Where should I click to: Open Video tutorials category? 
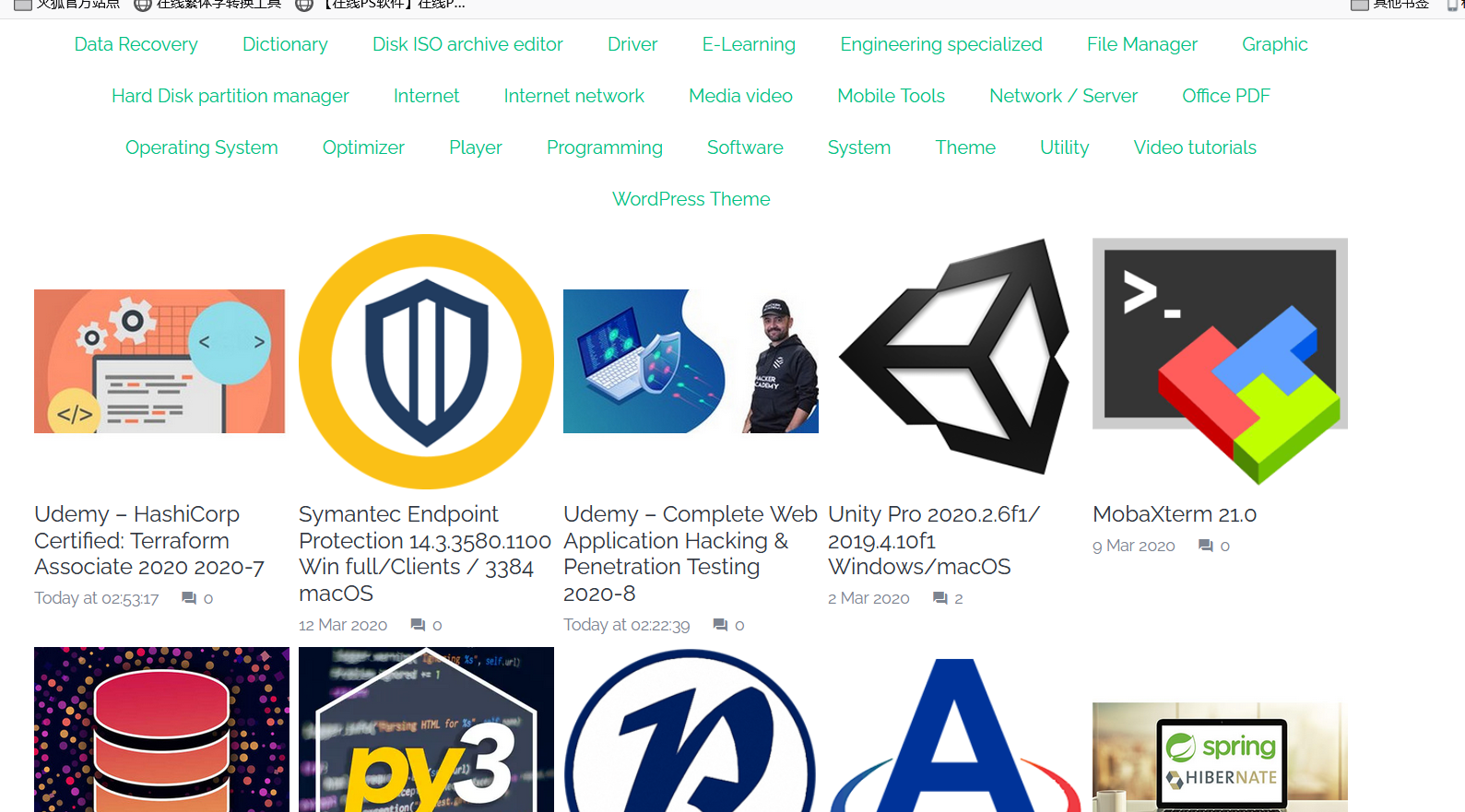[1195, 147]
